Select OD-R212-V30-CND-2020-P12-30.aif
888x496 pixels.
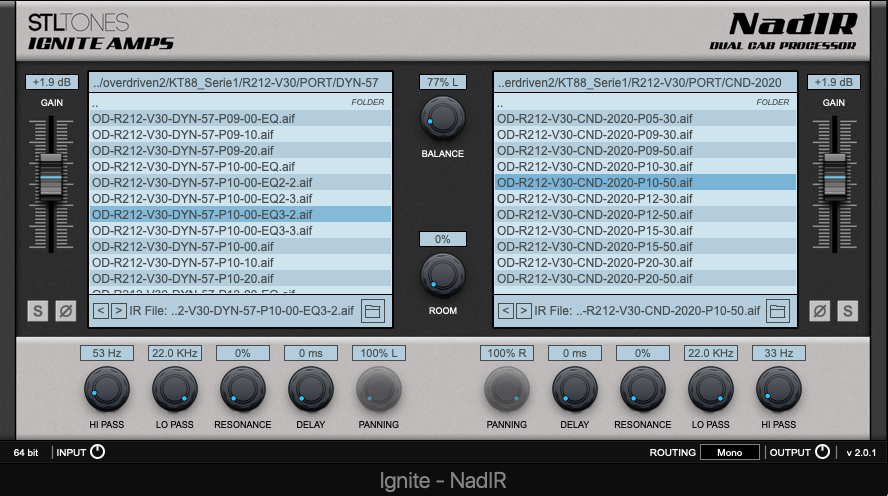(x=645, y=198)
